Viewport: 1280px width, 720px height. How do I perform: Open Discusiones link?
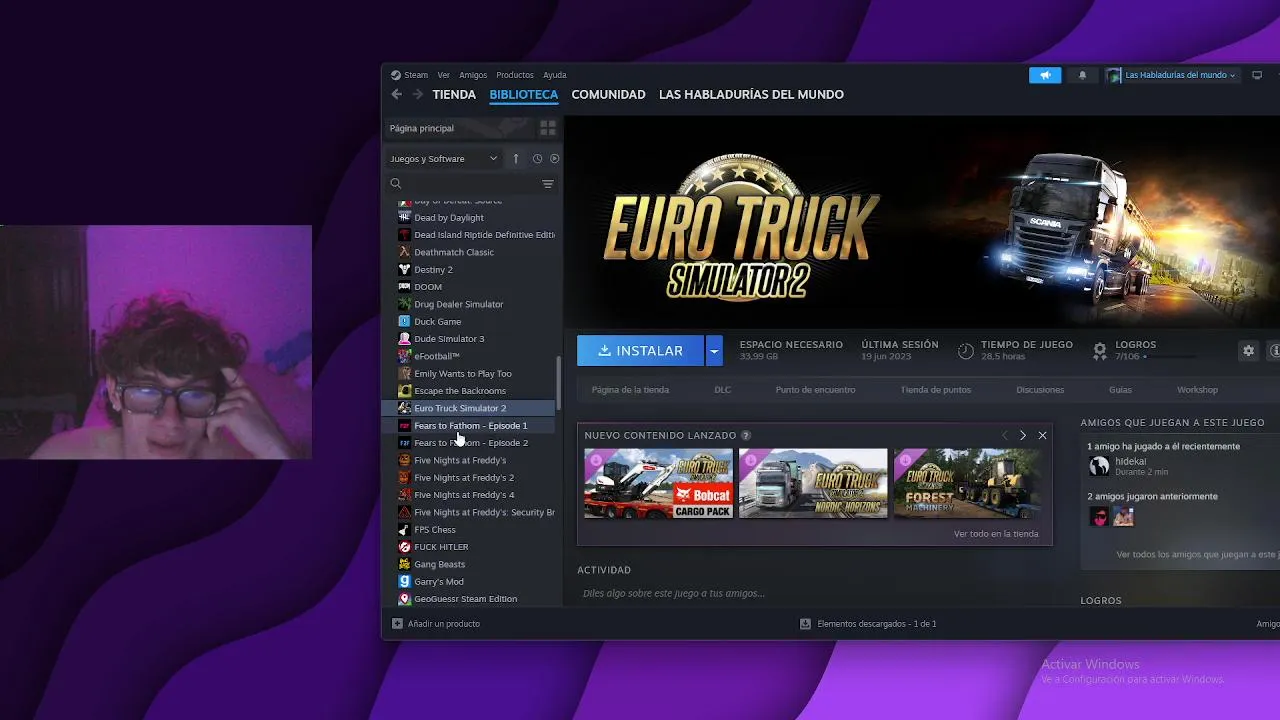pos(1040,390)
